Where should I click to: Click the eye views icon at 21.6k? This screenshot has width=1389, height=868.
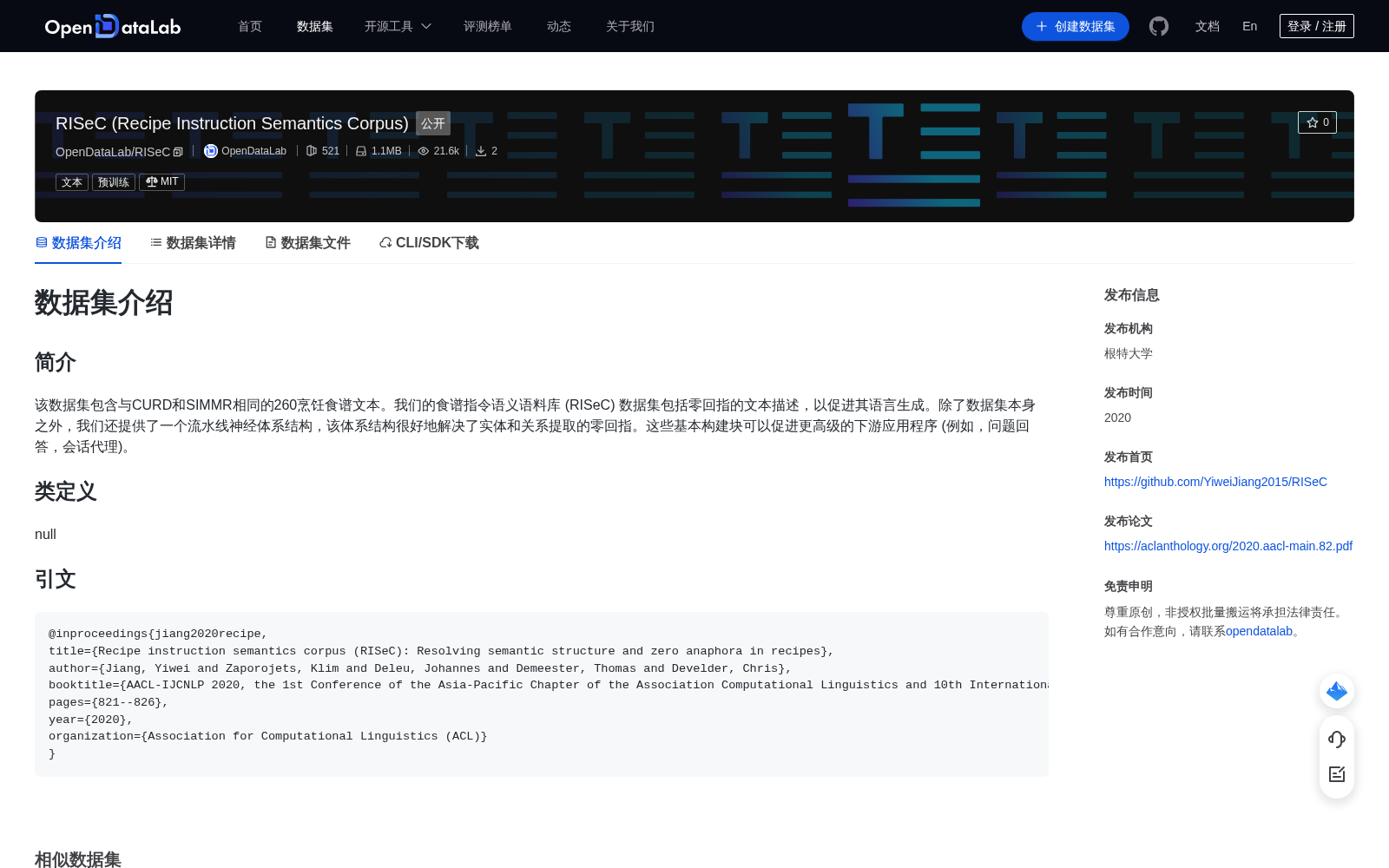pos(424,151)
